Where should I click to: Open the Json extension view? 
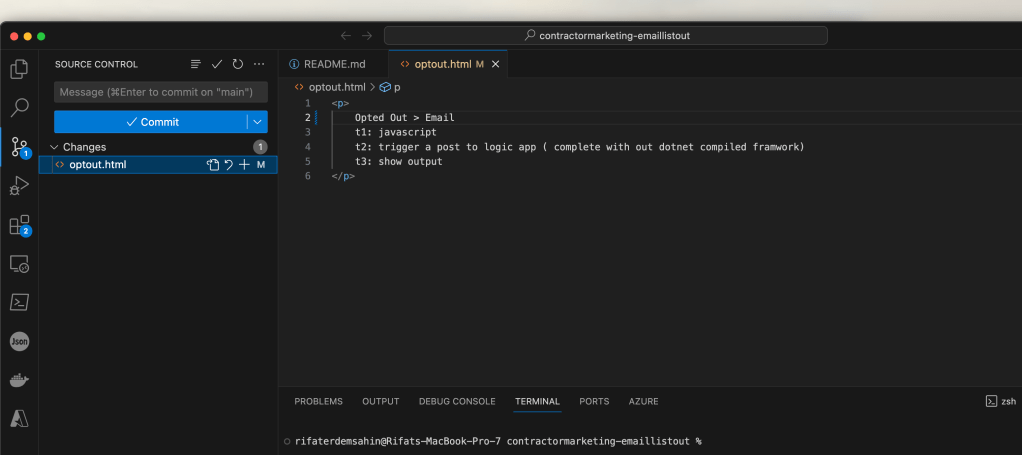(x=20, y=341)
